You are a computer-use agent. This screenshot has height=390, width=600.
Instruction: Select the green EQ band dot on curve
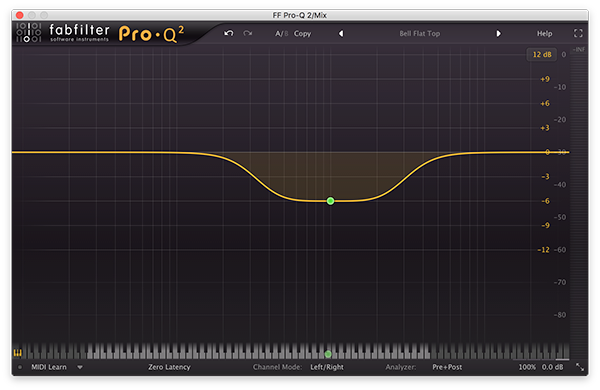(x=330, y=201)
